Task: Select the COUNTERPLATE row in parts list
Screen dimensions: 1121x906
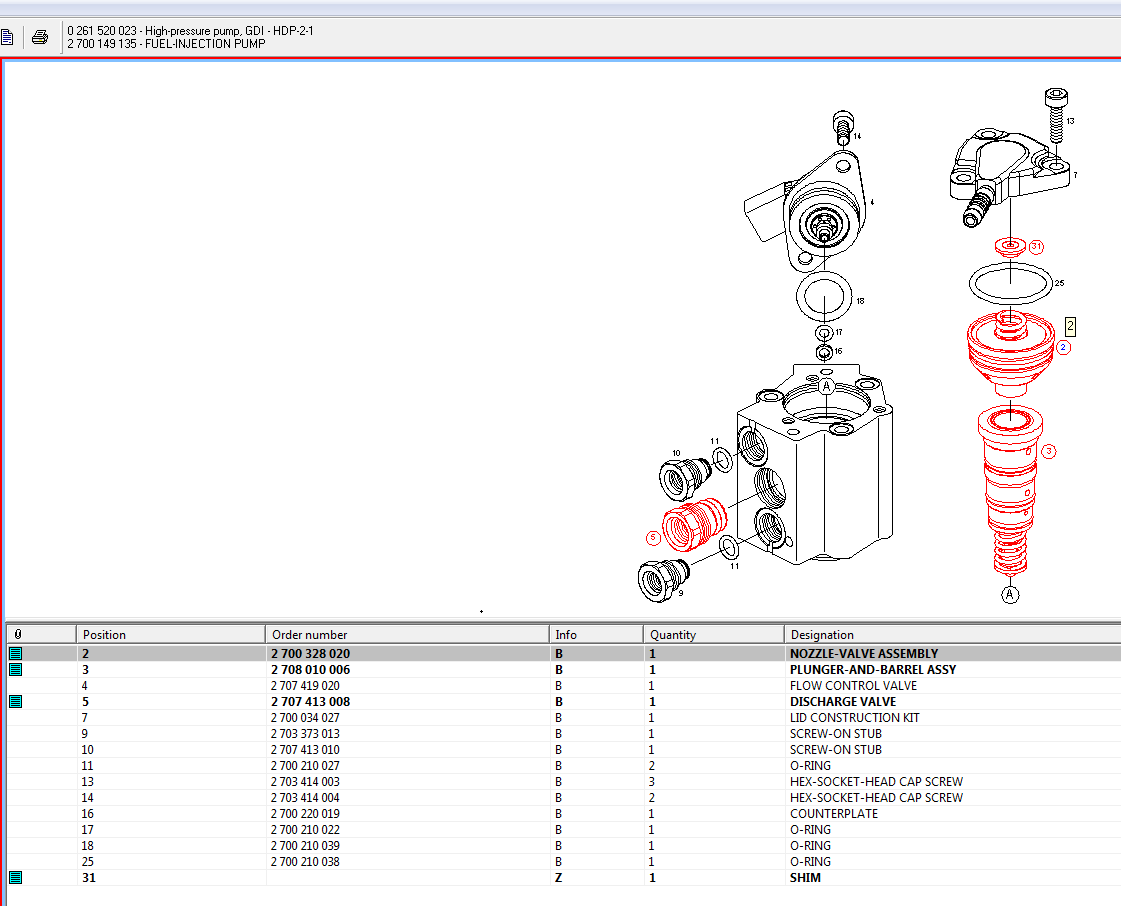Action: pos(833,814)
